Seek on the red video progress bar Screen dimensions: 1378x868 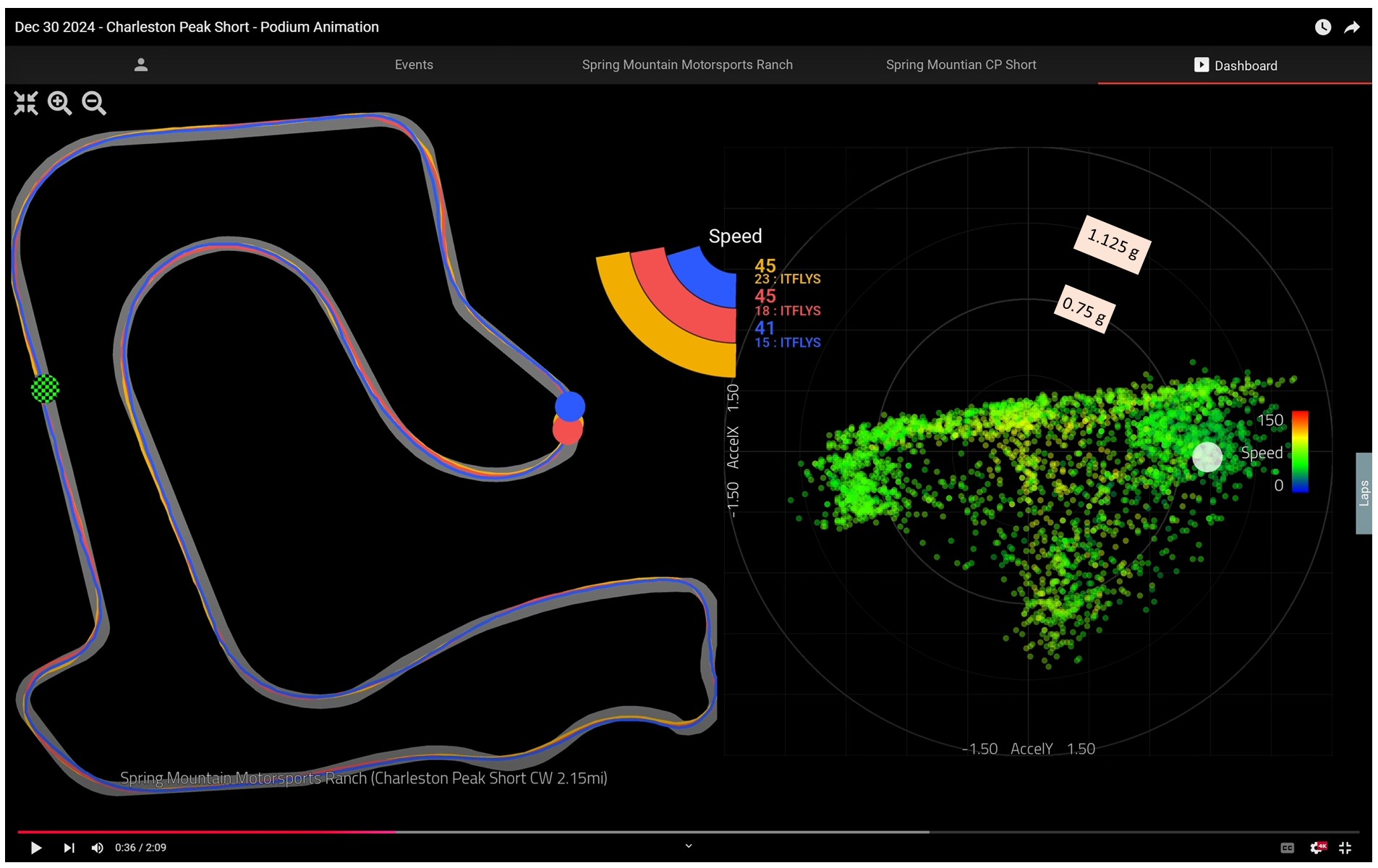tap(207, 832)
